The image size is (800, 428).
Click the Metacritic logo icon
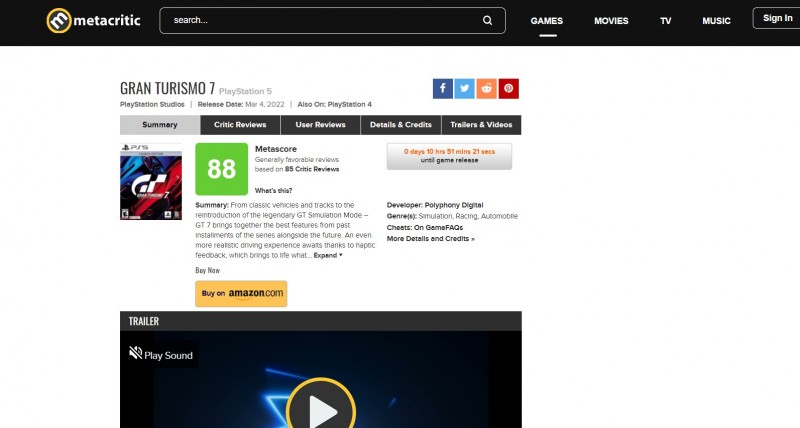pyautogui.click(x=59, y=20)
